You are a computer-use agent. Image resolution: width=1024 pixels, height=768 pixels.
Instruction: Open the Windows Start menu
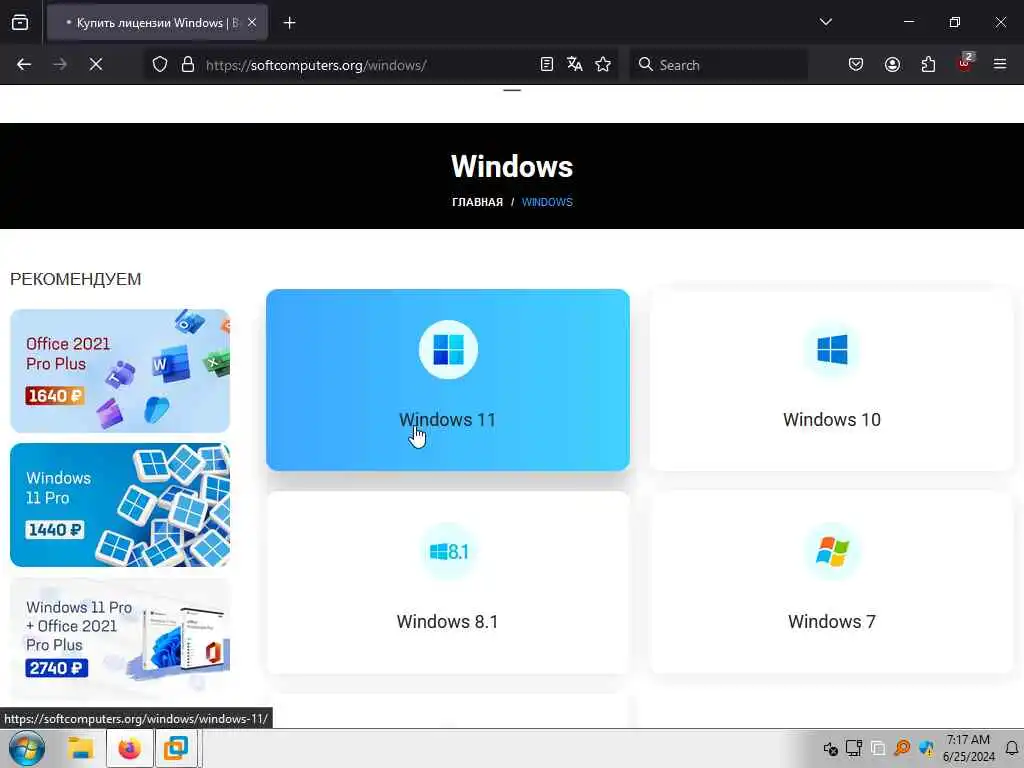point(27,748)
